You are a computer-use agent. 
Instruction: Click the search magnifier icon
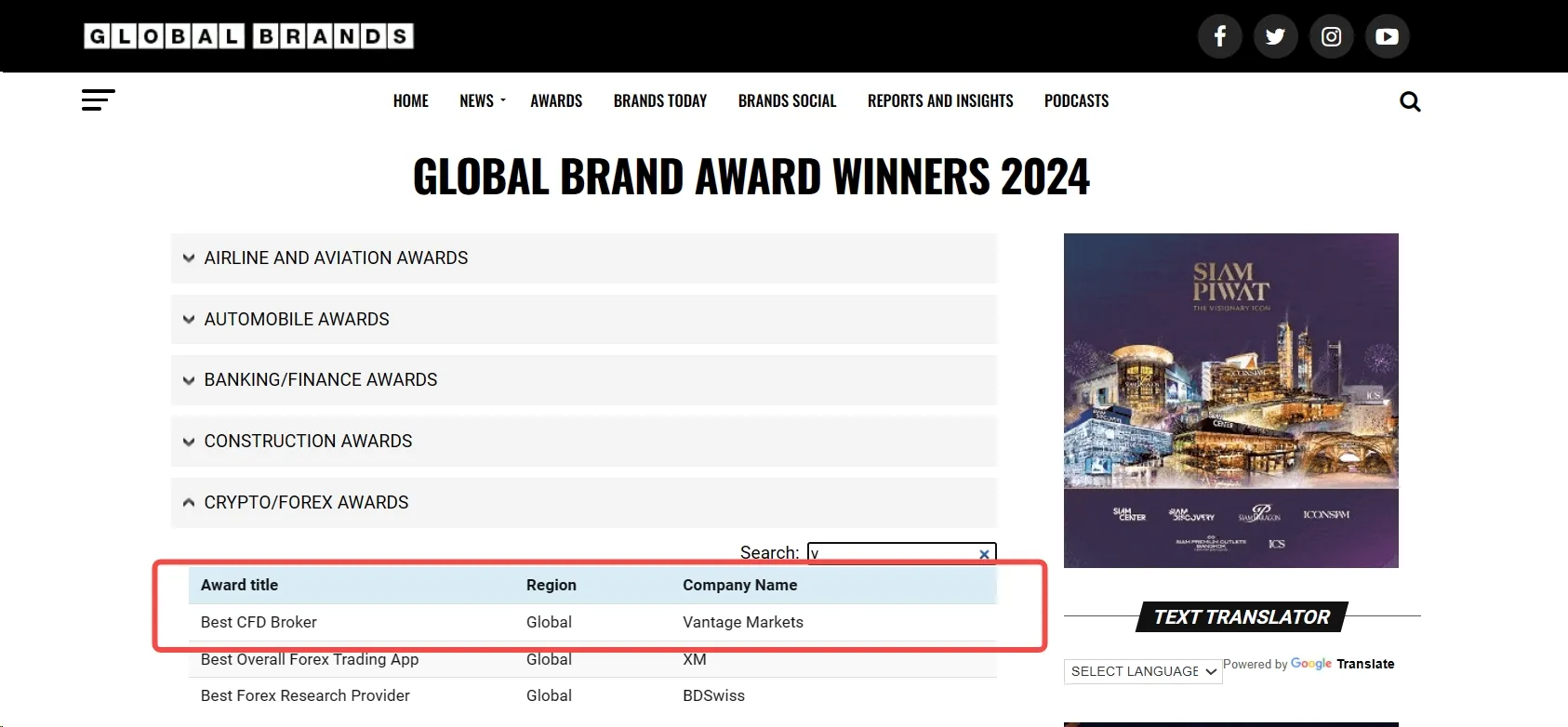click(1410, 101)
